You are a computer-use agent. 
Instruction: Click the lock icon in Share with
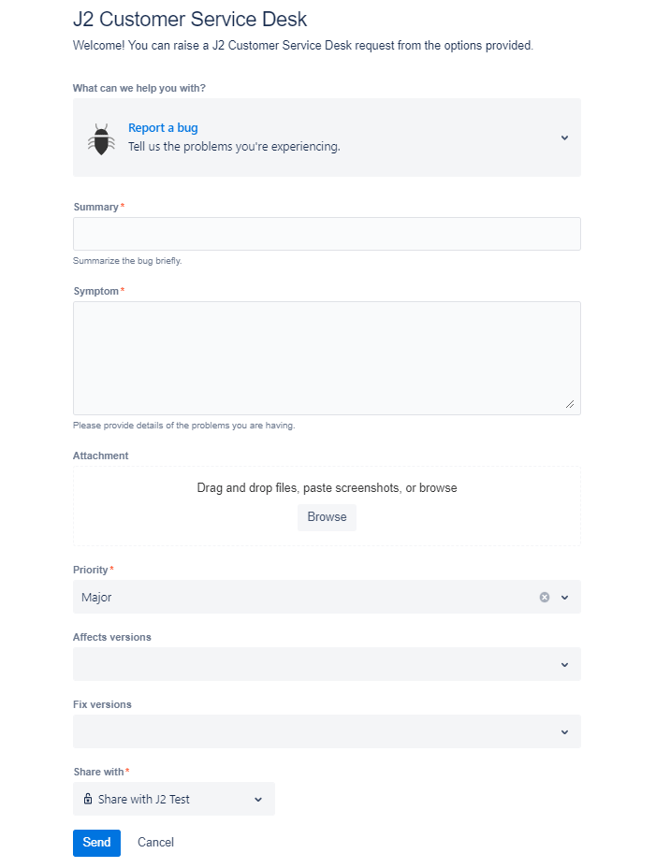pos(87,798)
